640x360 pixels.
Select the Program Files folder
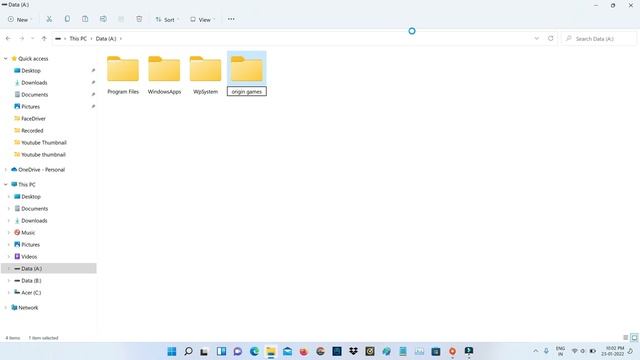123,75
